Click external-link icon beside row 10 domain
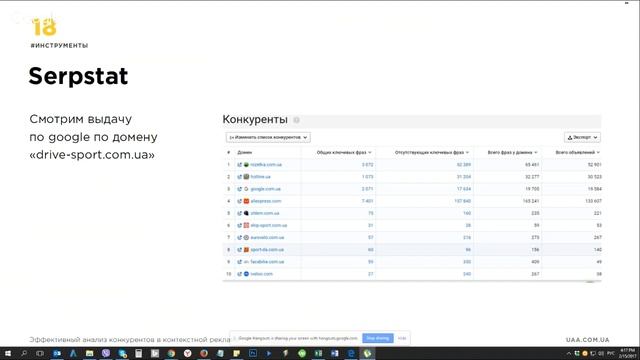This screenshot has width=640, height=360. tap(240, 274)
